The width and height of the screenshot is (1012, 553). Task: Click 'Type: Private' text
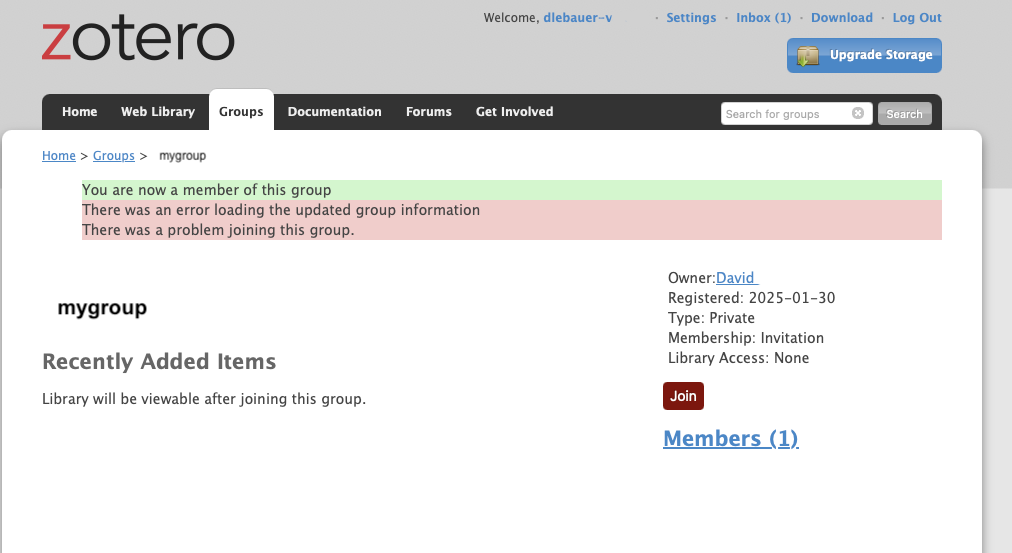point(711,317)
